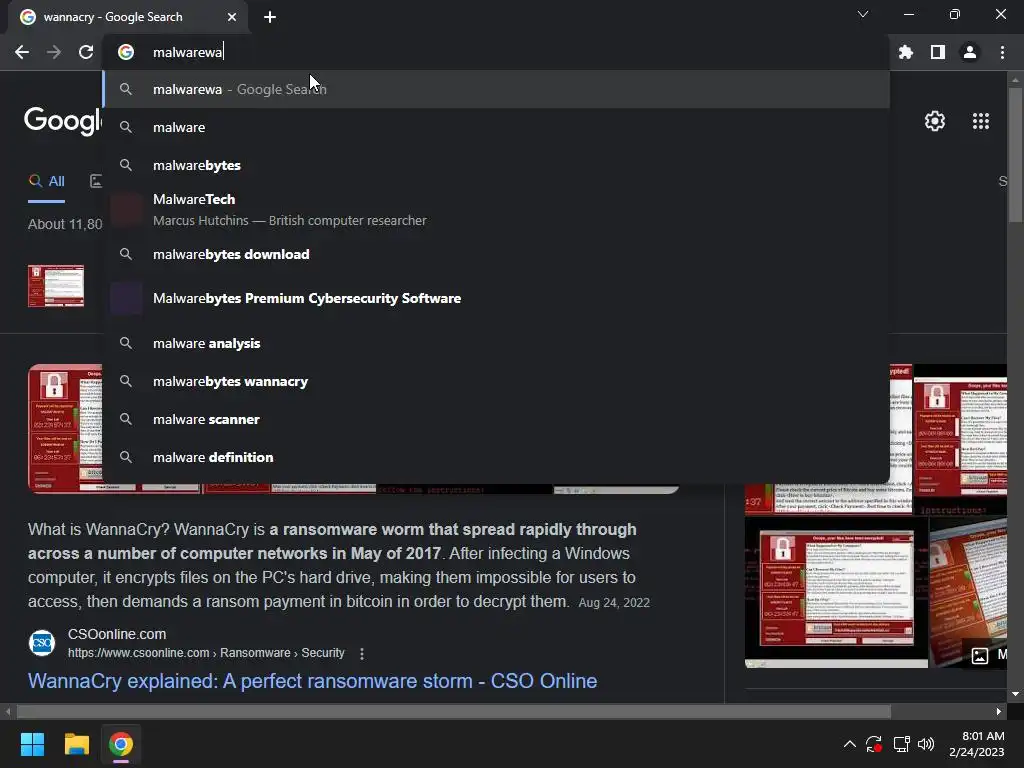The height and width of the screenshot is (768, 1024).
Task: Select the MalwareTech Marcus Hutchins suggestion
Action: coord(496,210)
